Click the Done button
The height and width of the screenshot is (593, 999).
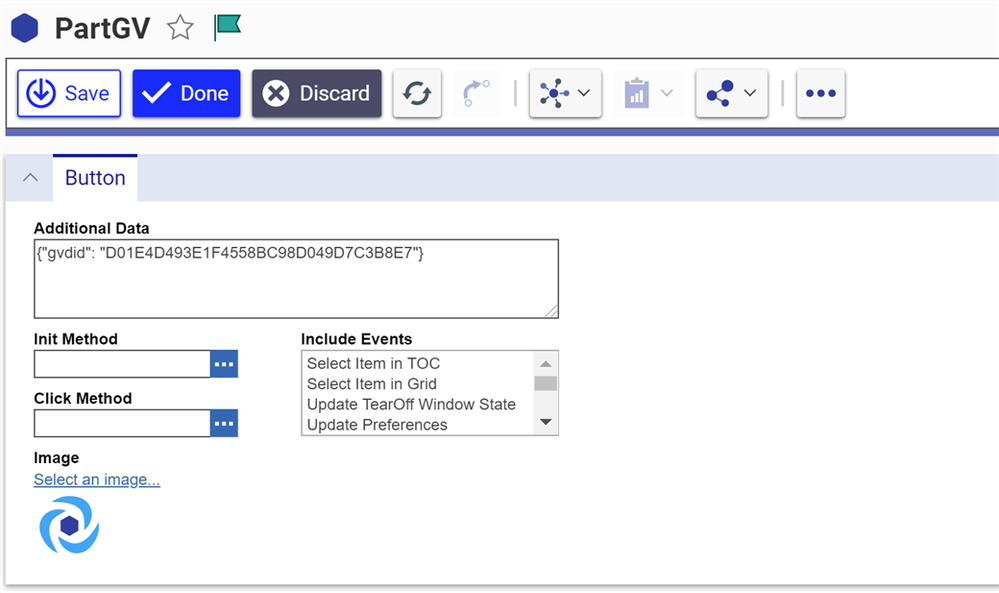click(x=186, y=94)
